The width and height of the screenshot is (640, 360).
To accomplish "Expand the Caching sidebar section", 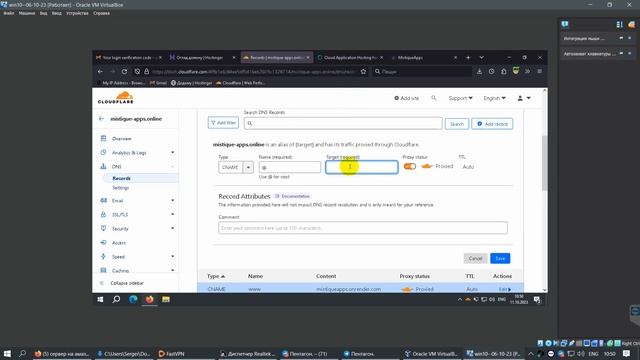I will [x=172, y=270].
